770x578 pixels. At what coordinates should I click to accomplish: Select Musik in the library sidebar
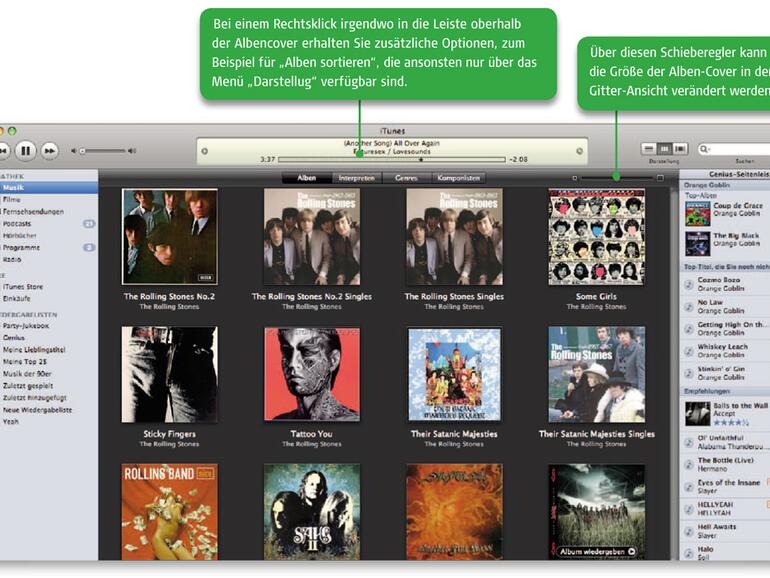pos(49,188)
